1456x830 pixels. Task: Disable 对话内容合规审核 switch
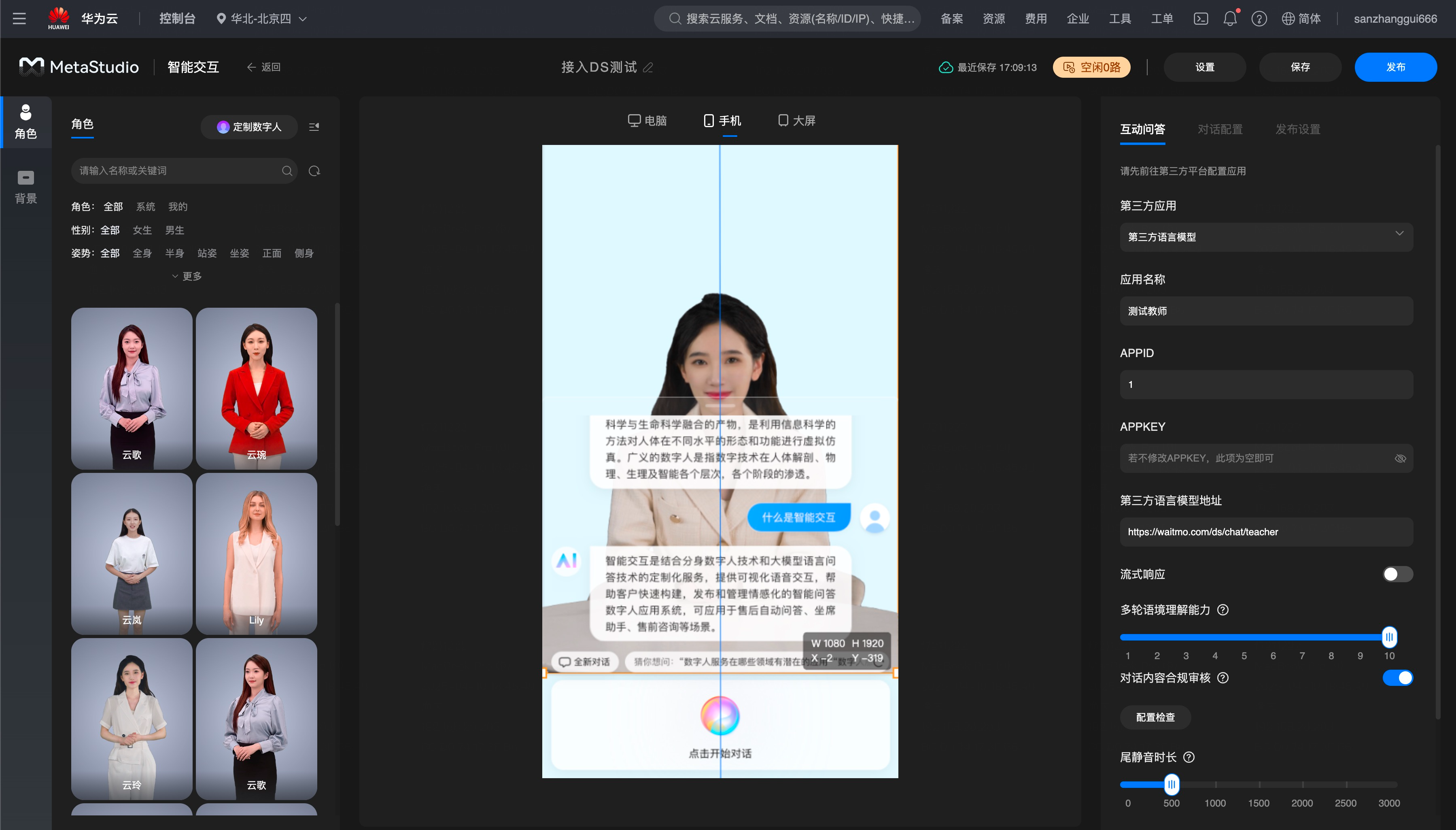(1397, 678)
